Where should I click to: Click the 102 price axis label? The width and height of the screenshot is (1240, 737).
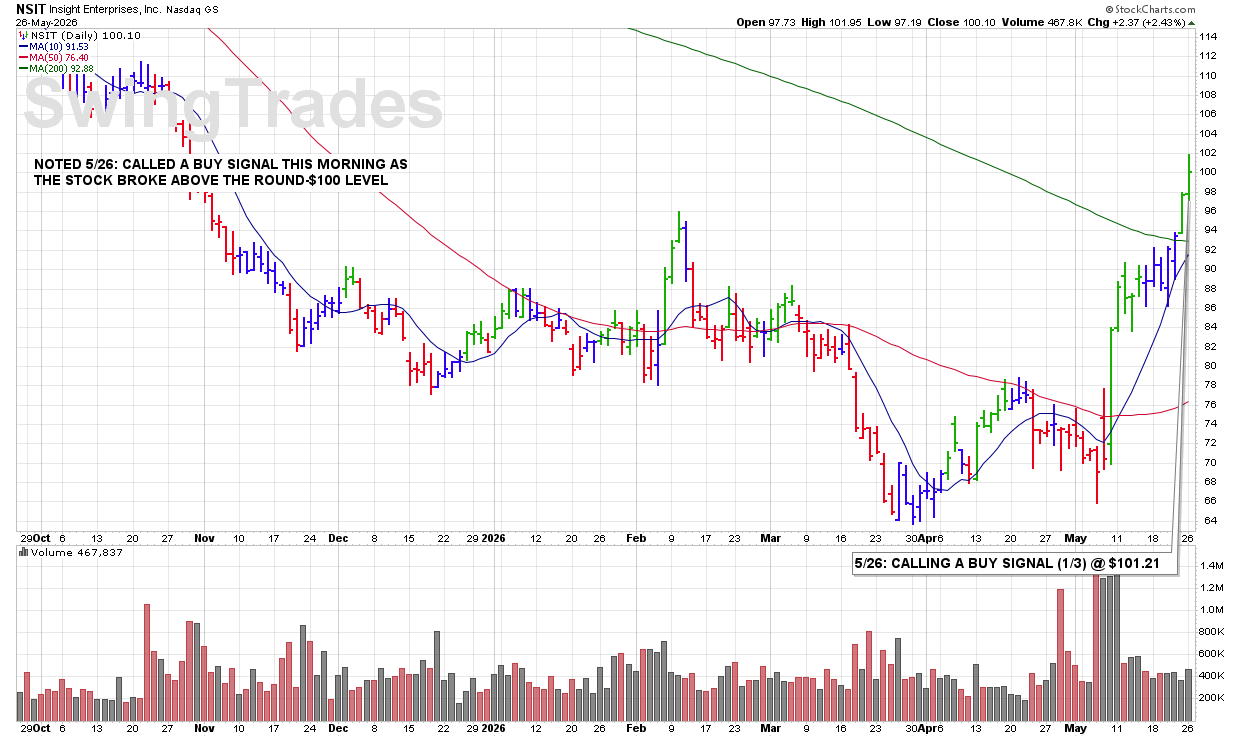(x=1208, y=153)
